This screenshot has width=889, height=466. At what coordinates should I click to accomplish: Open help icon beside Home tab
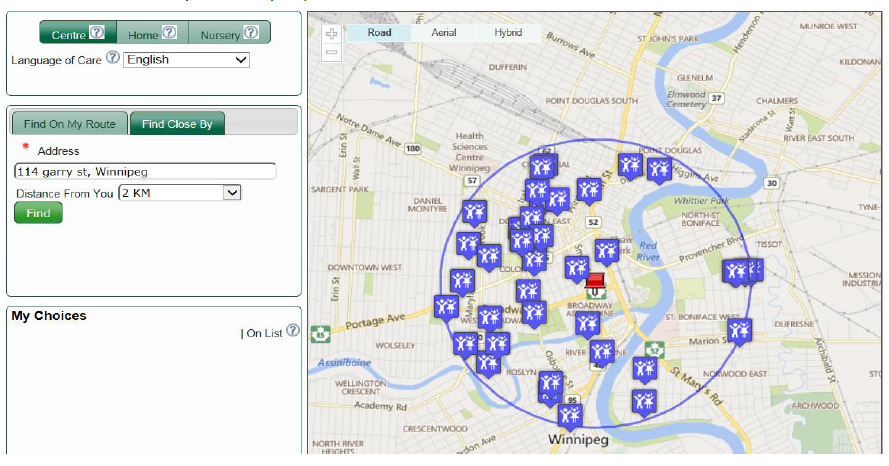coord(170,33)
